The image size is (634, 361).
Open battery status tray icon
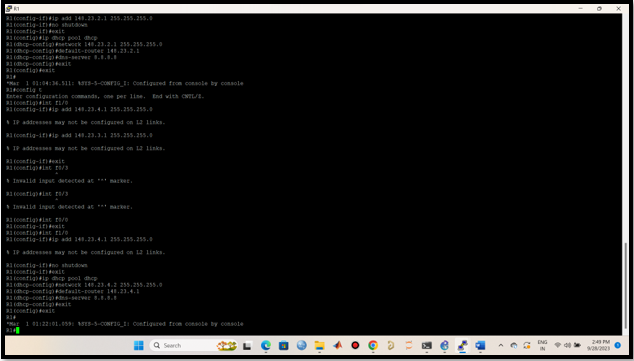coord(577,345)
